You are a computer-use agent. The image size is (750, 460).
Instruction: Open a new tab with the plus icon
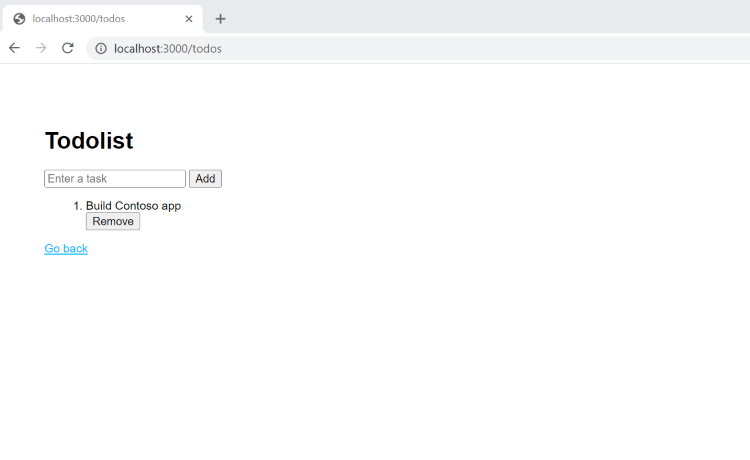point(220,19)
